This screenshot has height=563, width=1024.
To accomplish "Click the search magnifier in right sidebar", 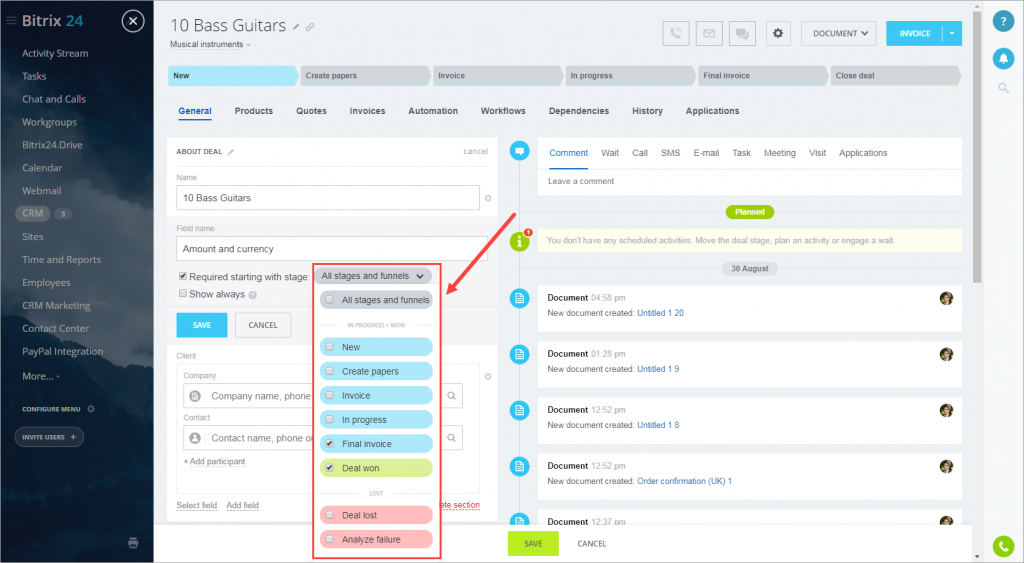I will click(x=1003, y=88).
